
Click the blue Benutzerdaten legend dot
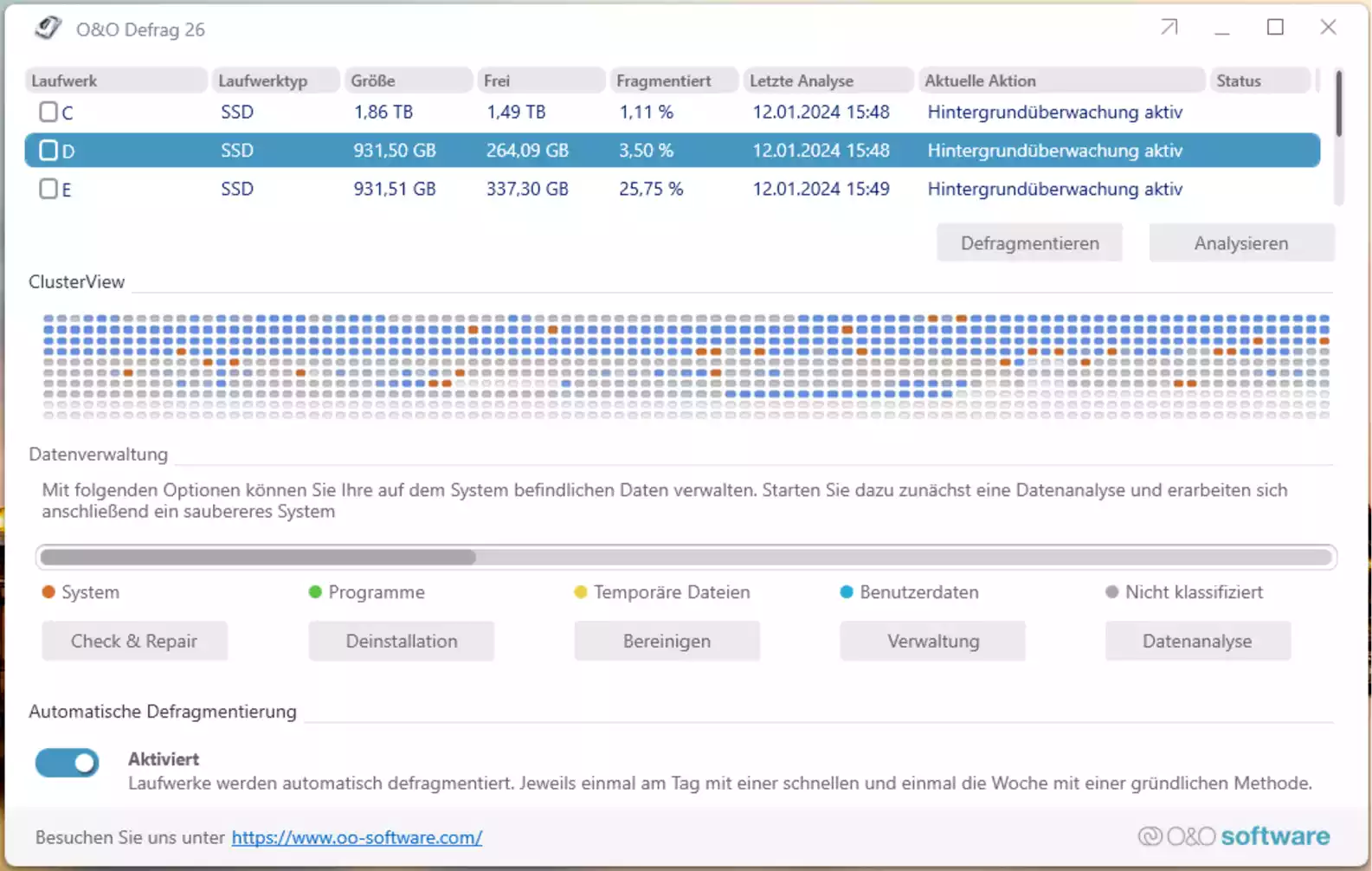pos(847,592)
